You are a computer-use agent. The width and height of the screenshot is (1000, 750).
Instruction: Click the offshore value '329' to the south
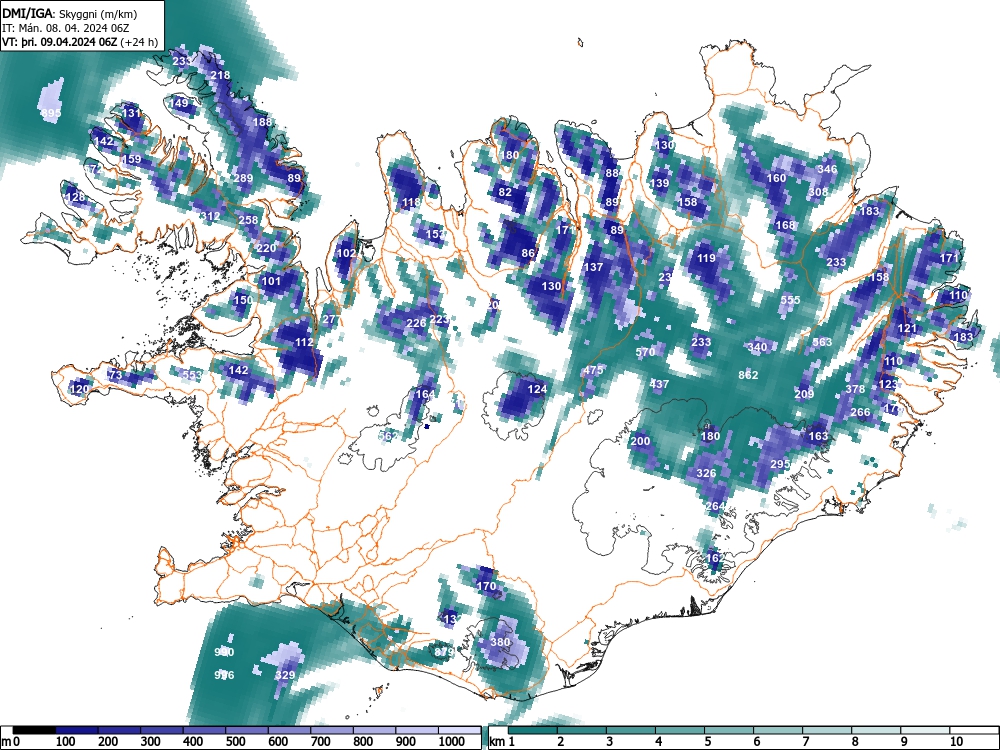click(285, 675)
